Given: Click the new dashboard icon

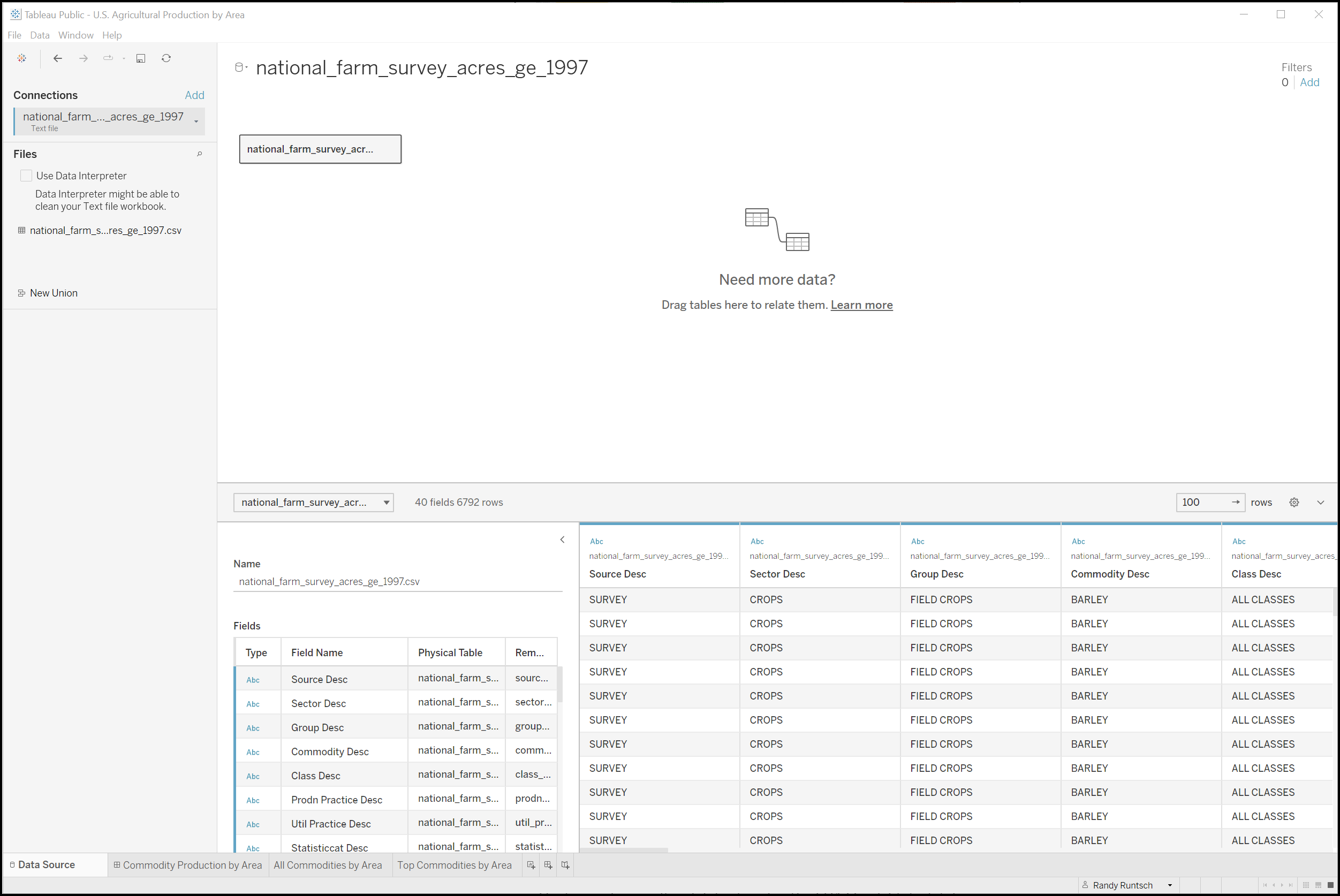Looking at the screenshot, I should coord(548,865).
